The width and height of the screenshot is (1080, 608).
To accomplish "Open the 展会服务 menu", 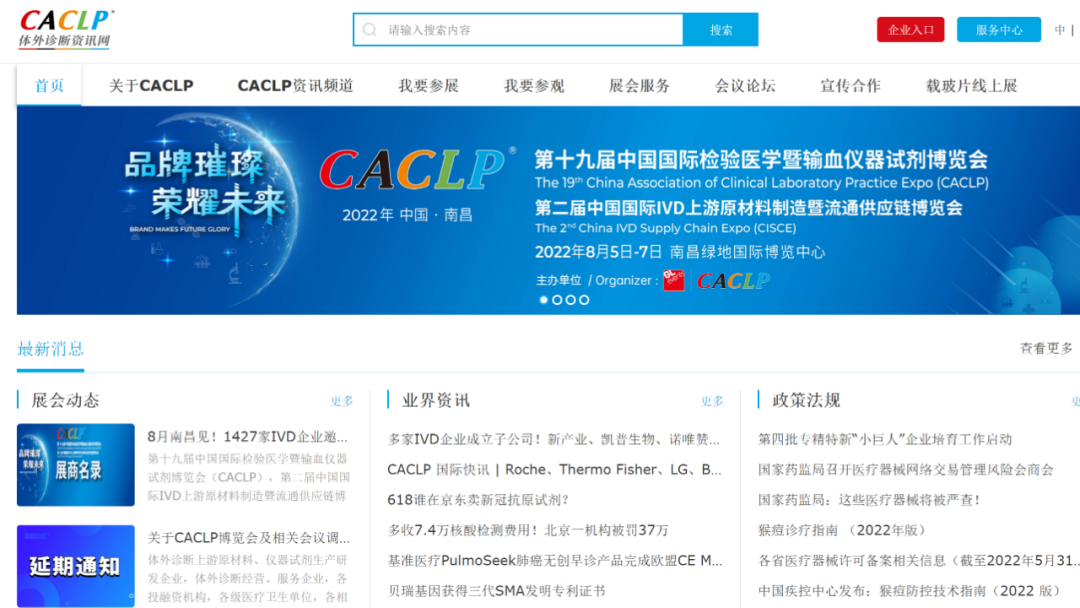I will point(639,85).
